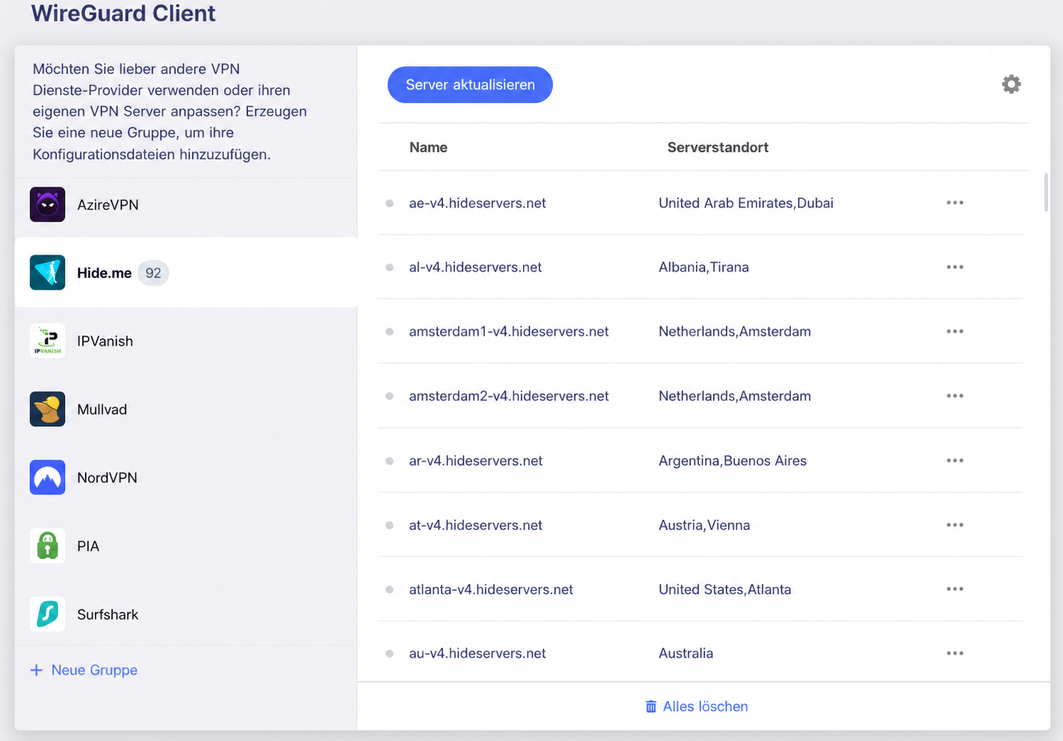Viewport: 1063px width, 741px height.
Task: Click the Serverstandort column header
Action: [x=718, y=147]
